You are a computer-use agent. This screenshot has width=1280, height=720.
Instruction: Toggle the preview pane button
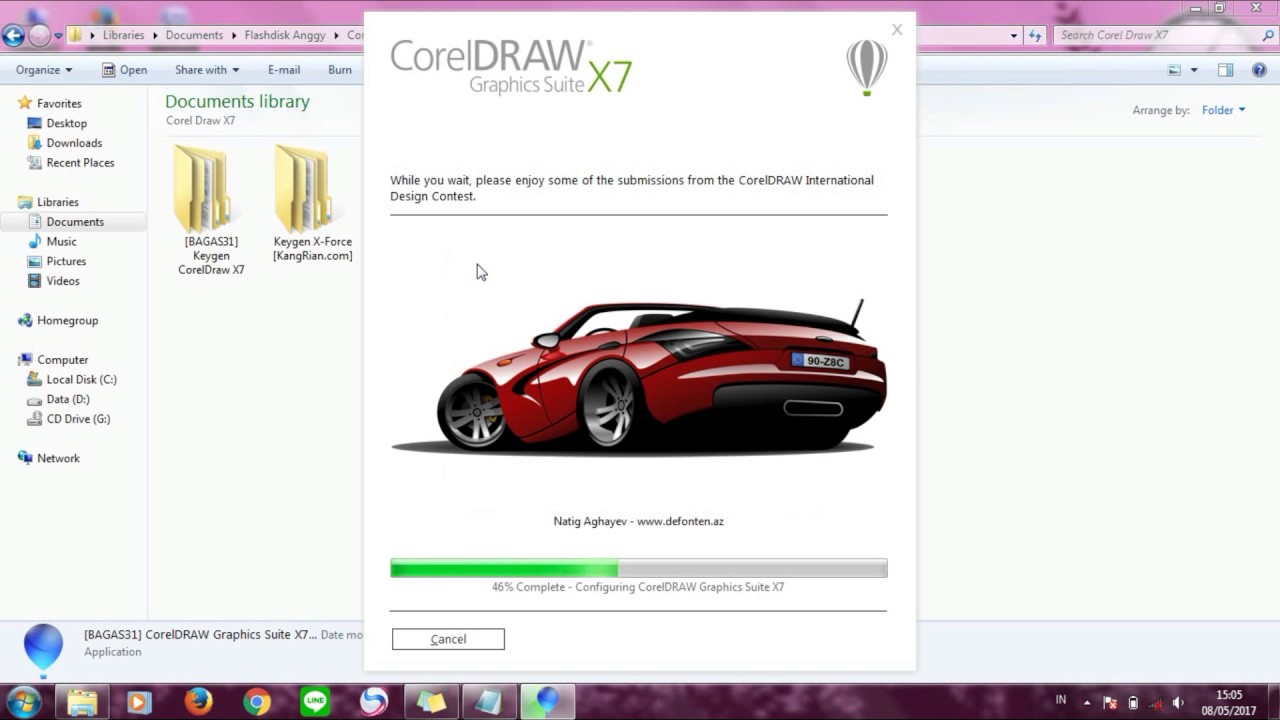[x=1226, y=70]
